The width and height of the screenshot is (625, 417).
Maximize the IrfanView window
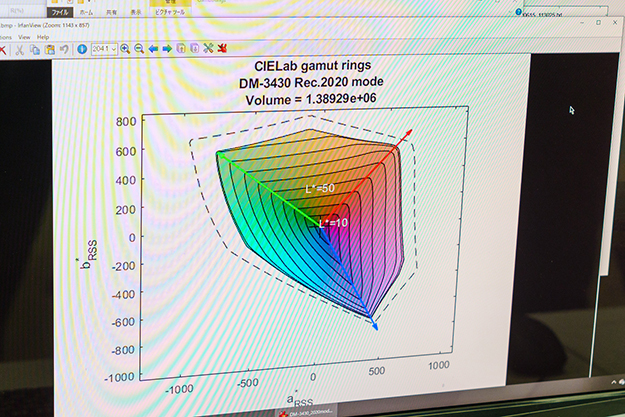598,22
